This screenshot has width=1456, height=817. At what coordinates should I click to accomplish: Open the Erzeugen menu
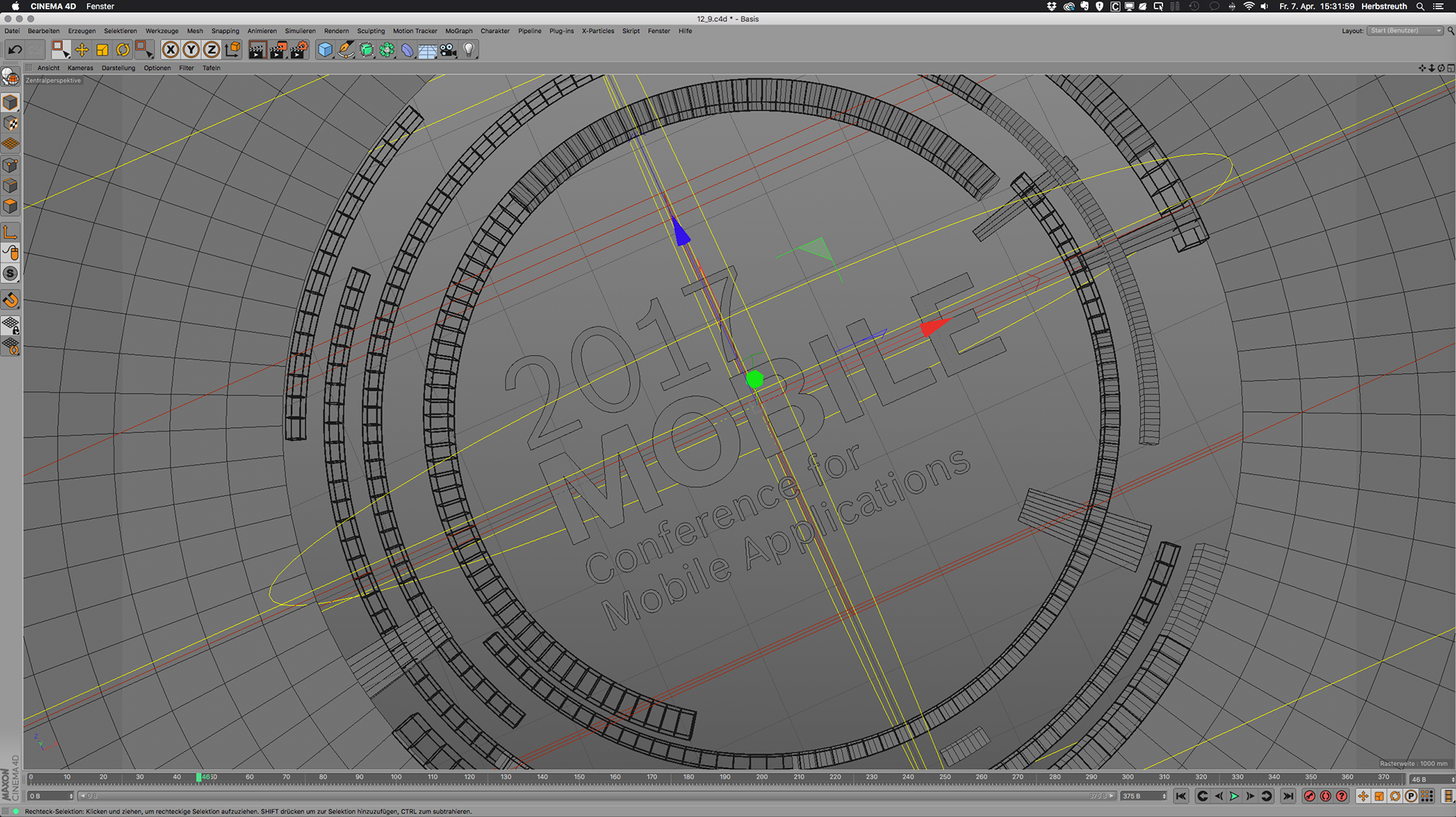point(82,31)
